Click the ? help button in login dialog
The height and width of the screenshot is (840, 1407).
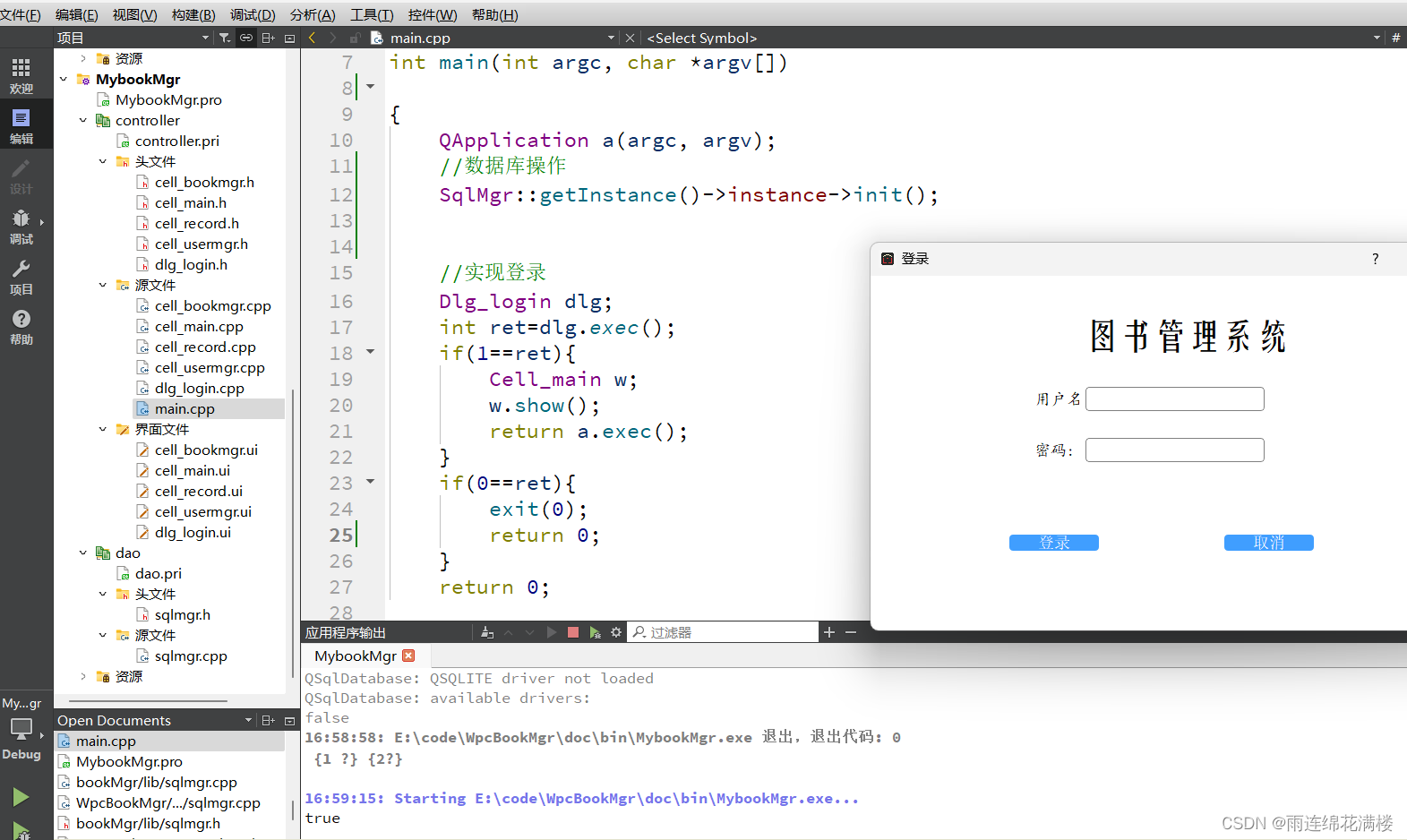[x=1375, y=259]
